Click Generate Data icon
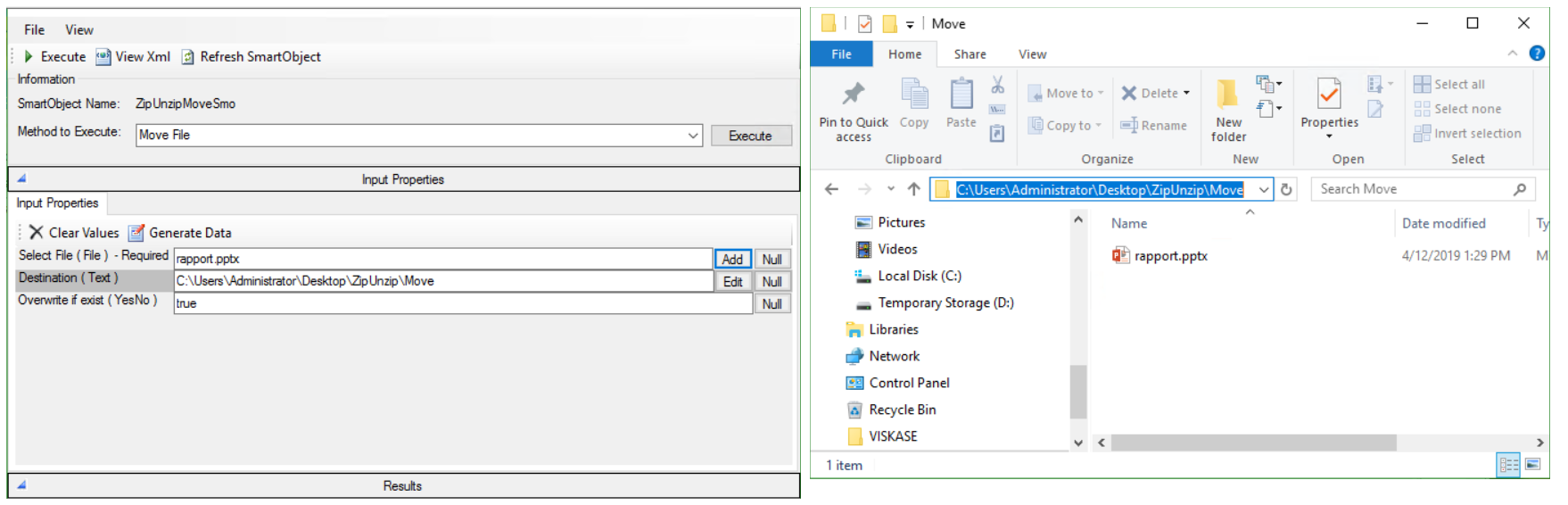 click(136, 233)
